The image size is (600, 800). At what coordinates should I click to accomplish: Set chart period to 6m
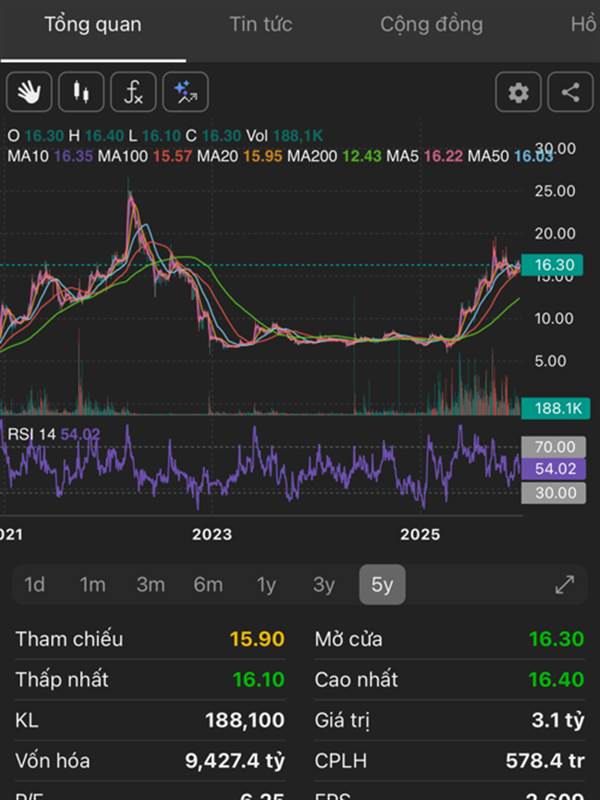(x=208, y=585)
